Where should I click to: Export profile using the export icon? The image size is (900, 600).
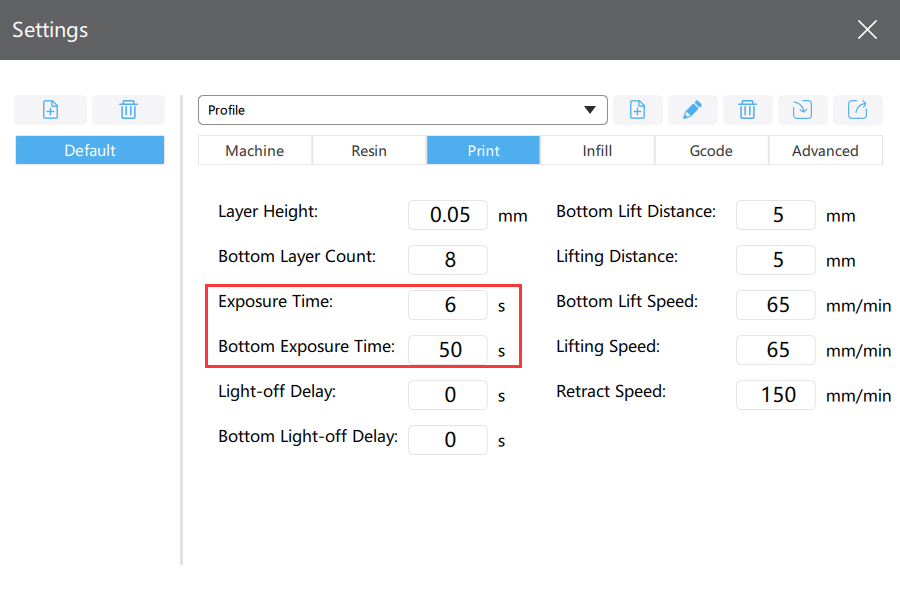click(x=858, y=110)
